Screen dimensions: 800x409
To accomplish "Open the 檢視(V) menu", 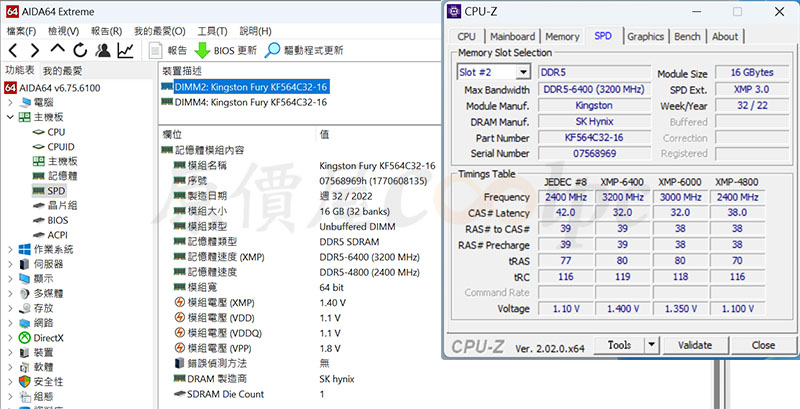I will tap(64, 31).
